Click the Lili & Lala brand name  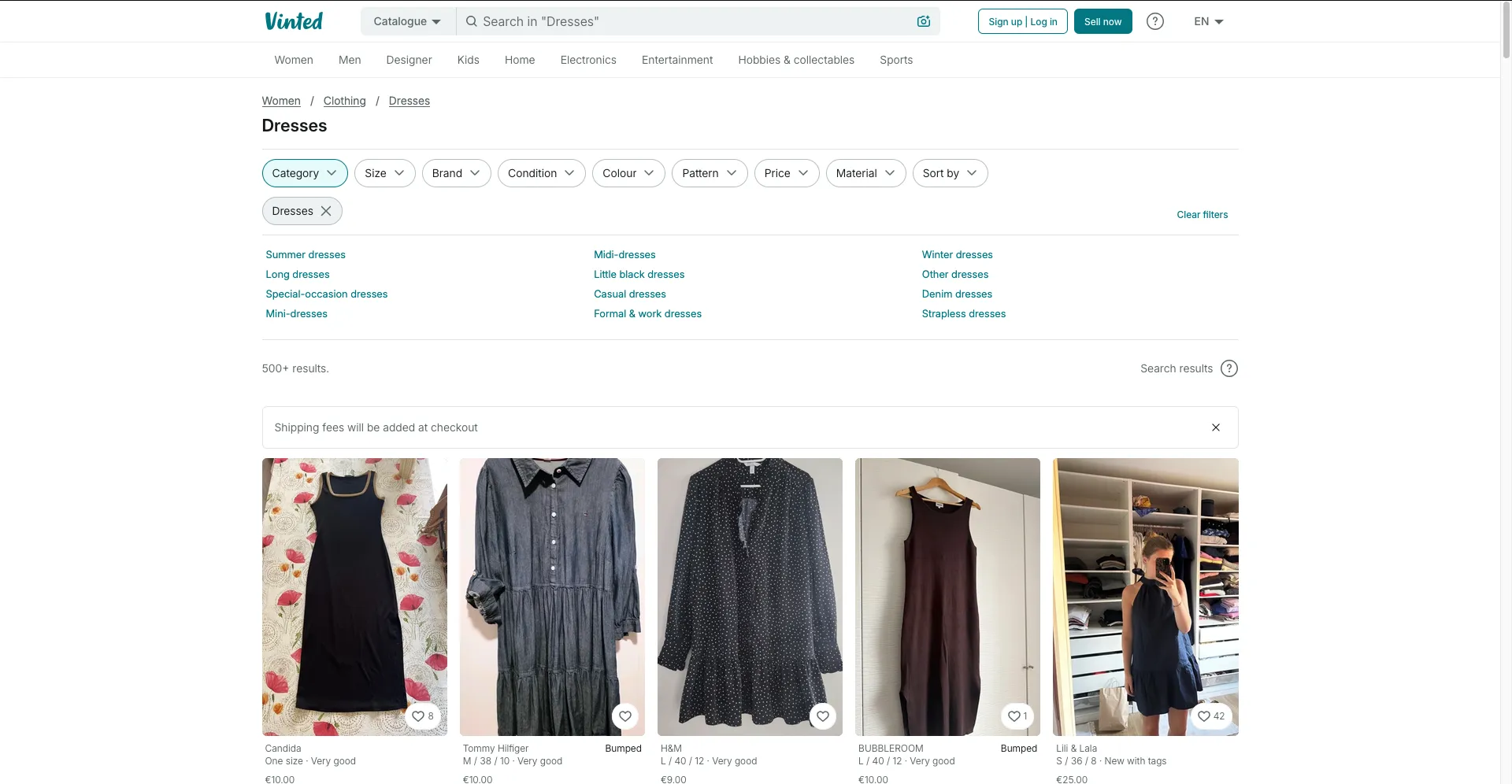click(1077, 749)
